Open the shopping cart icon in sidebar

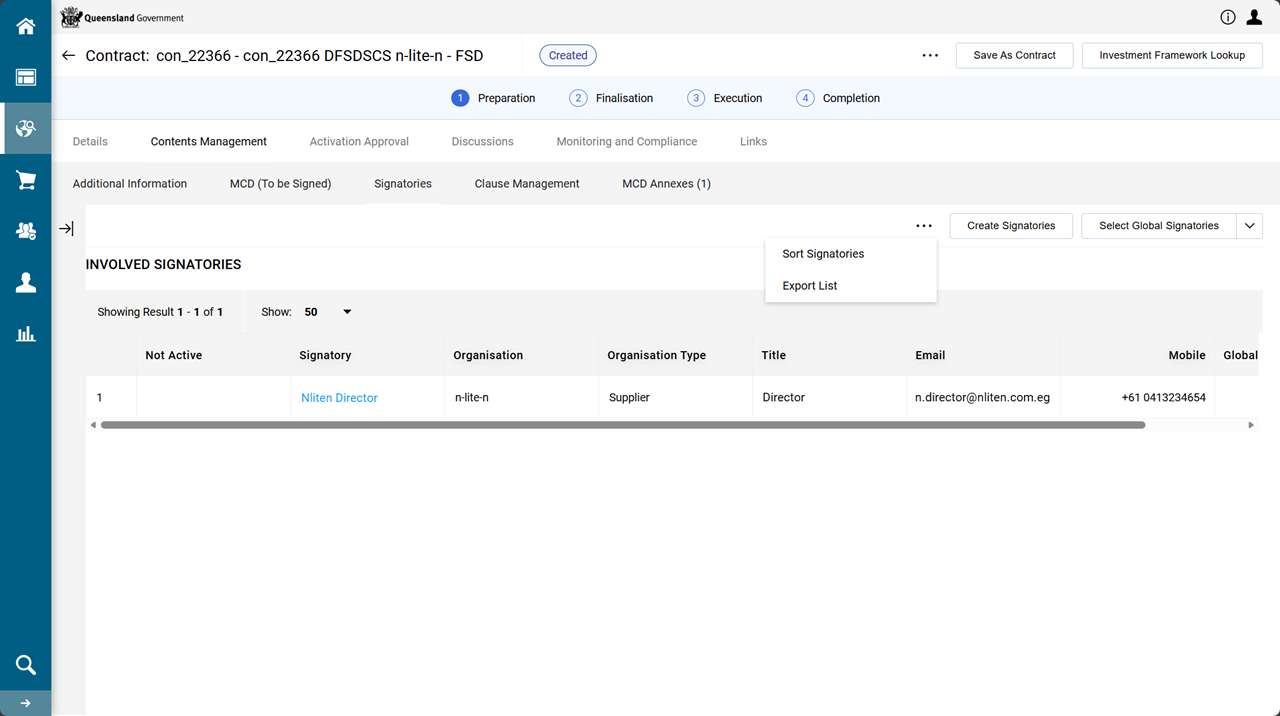tap(26, 180)
